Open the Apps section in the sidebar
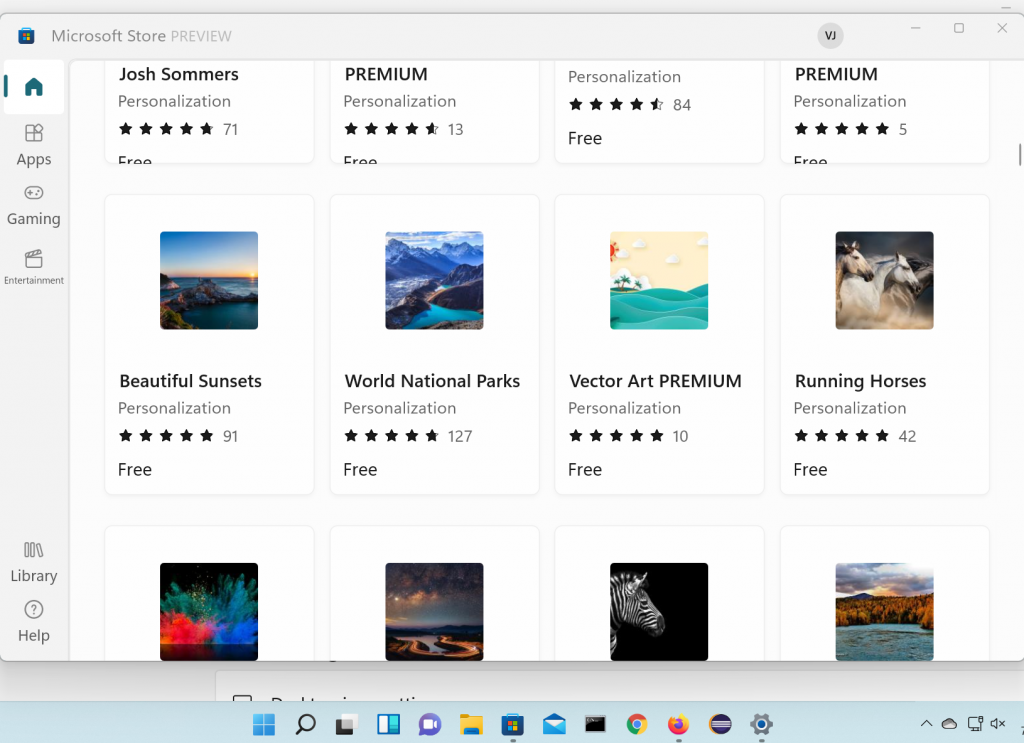The height and width of the screenshot is (743, 1024). 33,146
